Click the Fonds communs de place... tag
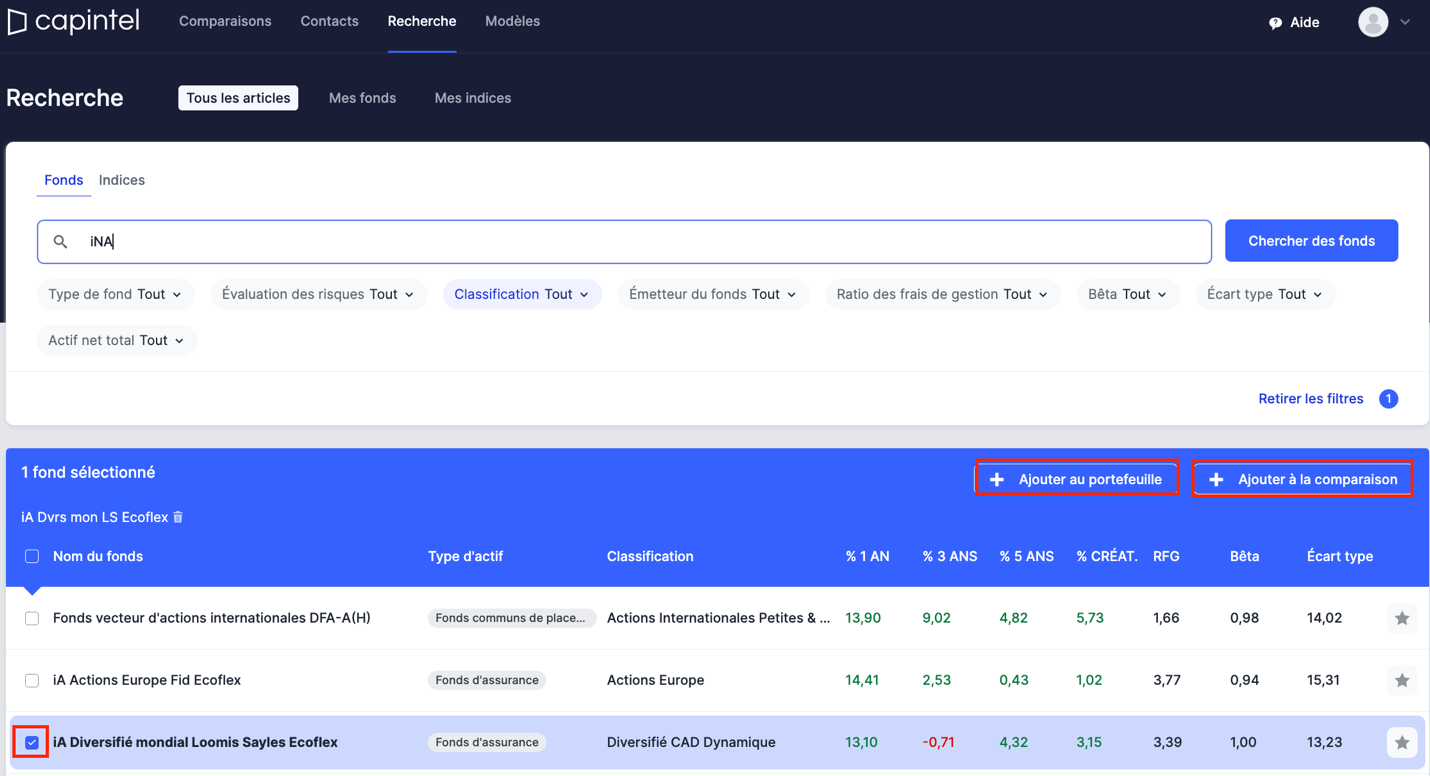Viewport: 1430px width, 776px height. [511, 618]
